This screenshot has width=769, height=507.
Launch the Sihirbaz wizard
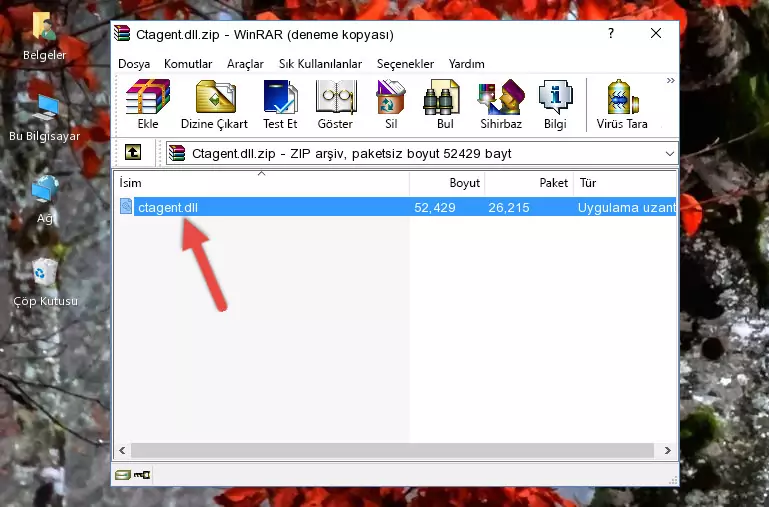501,104
